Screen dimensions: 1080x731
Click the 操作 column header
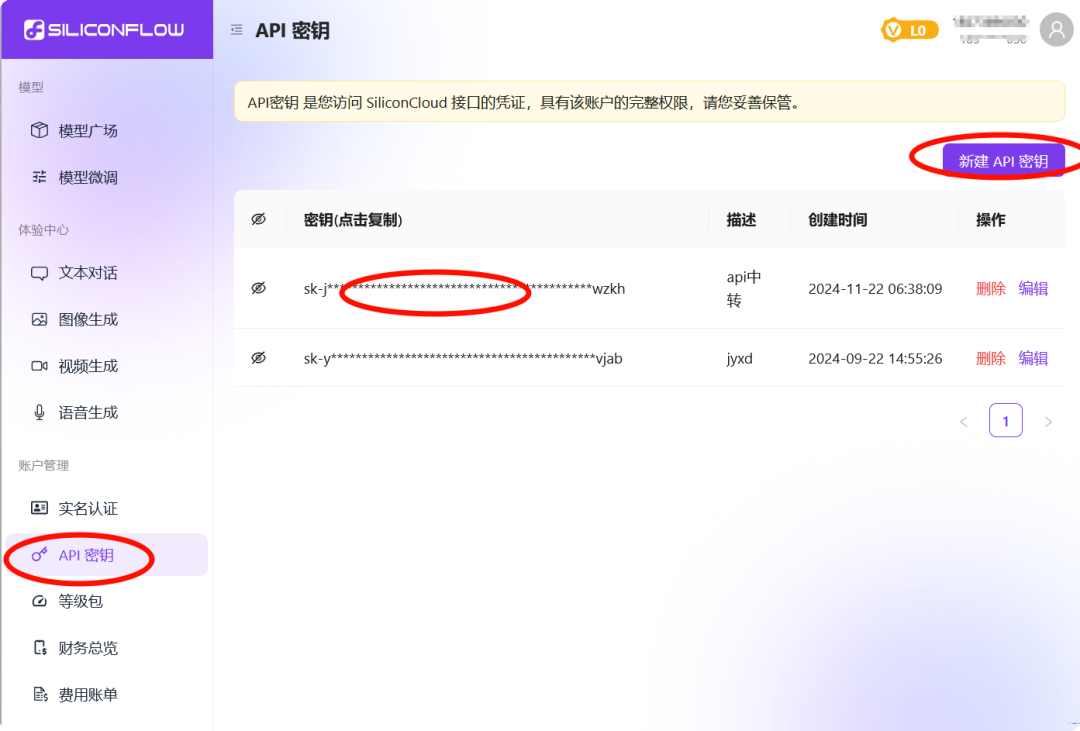coord(990,219)
